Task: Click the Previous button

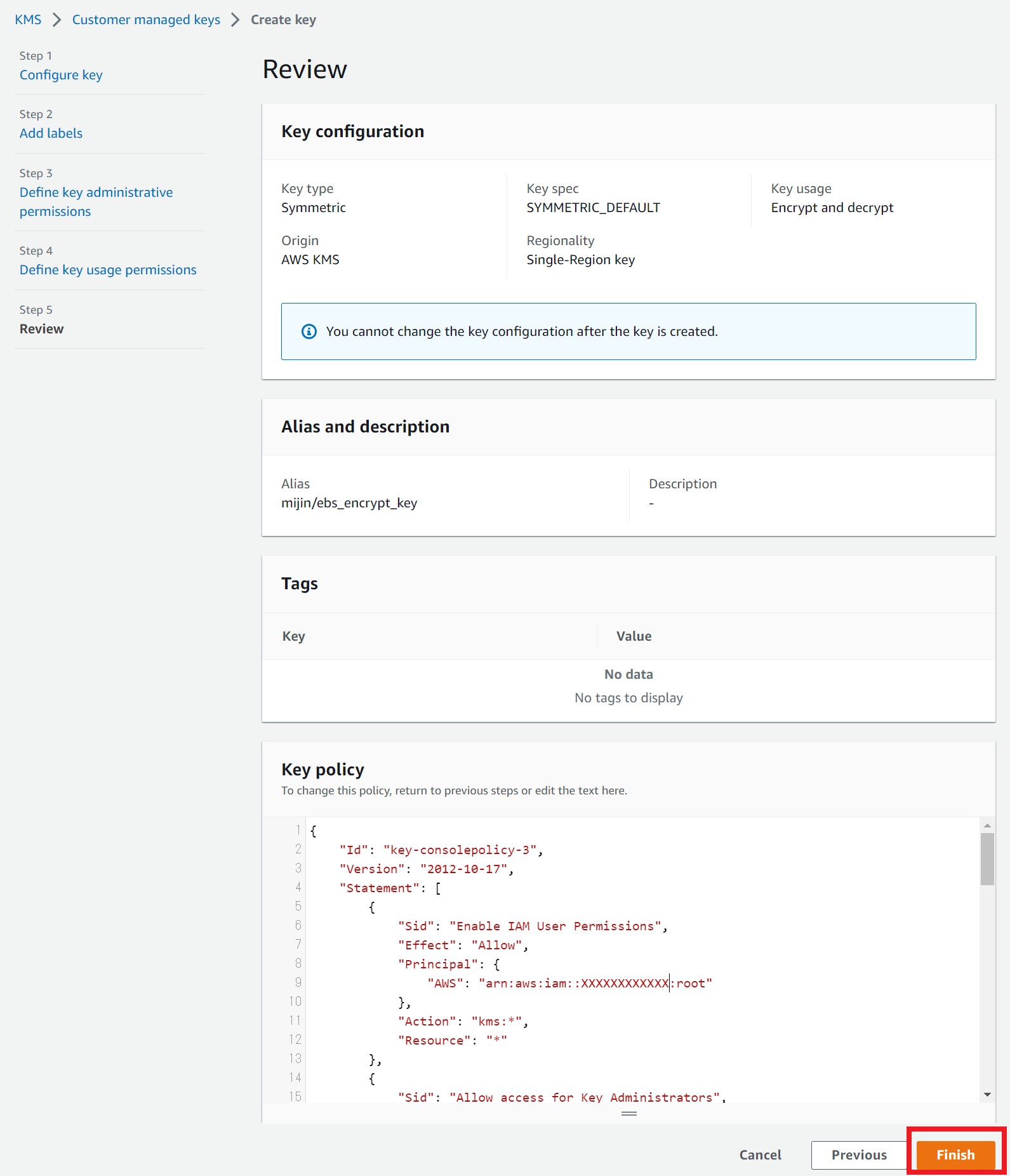Action: [x=859, y=1154]
